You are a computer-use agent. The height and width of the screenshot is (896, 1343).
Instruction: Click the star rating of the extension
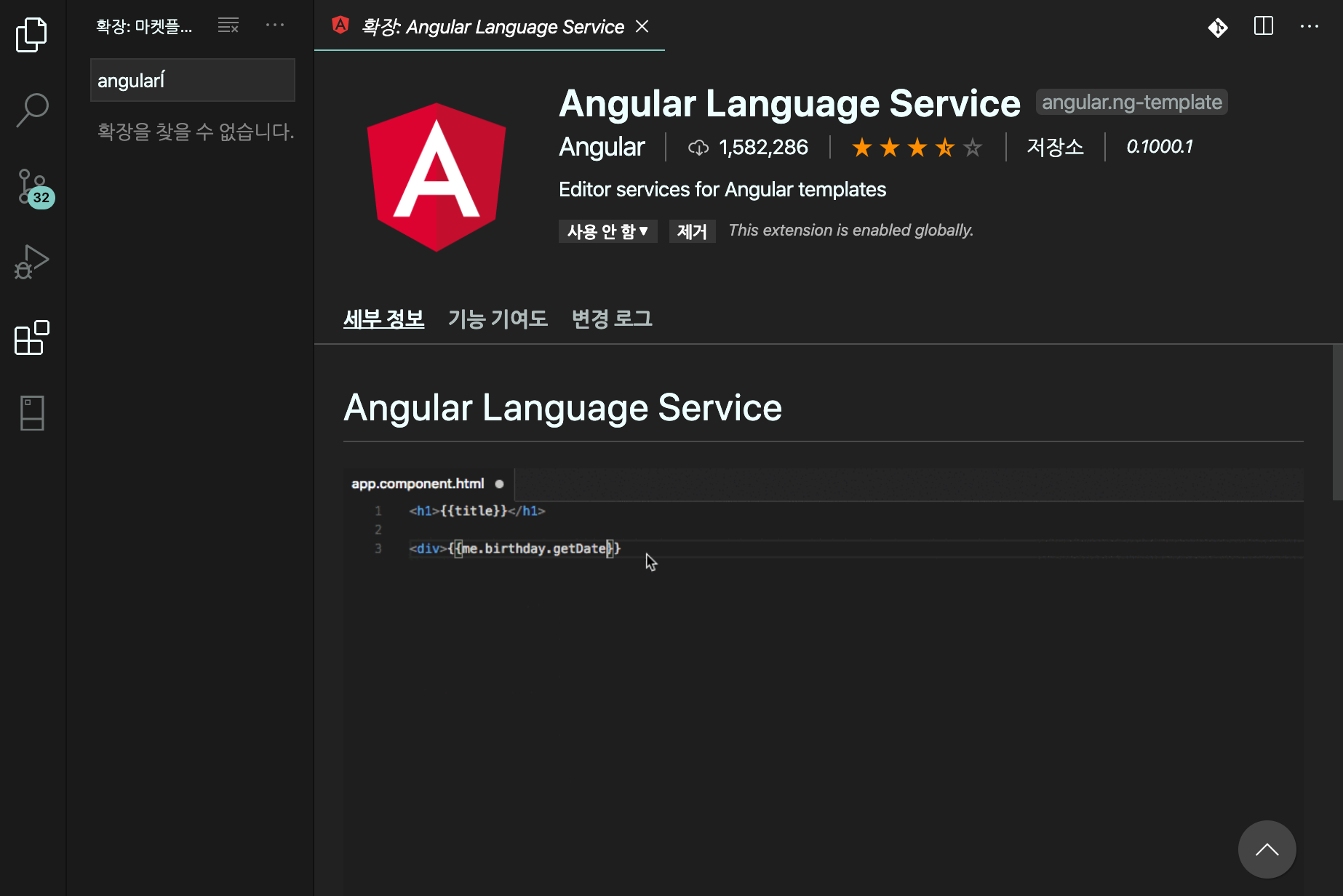tap(917, 148)
